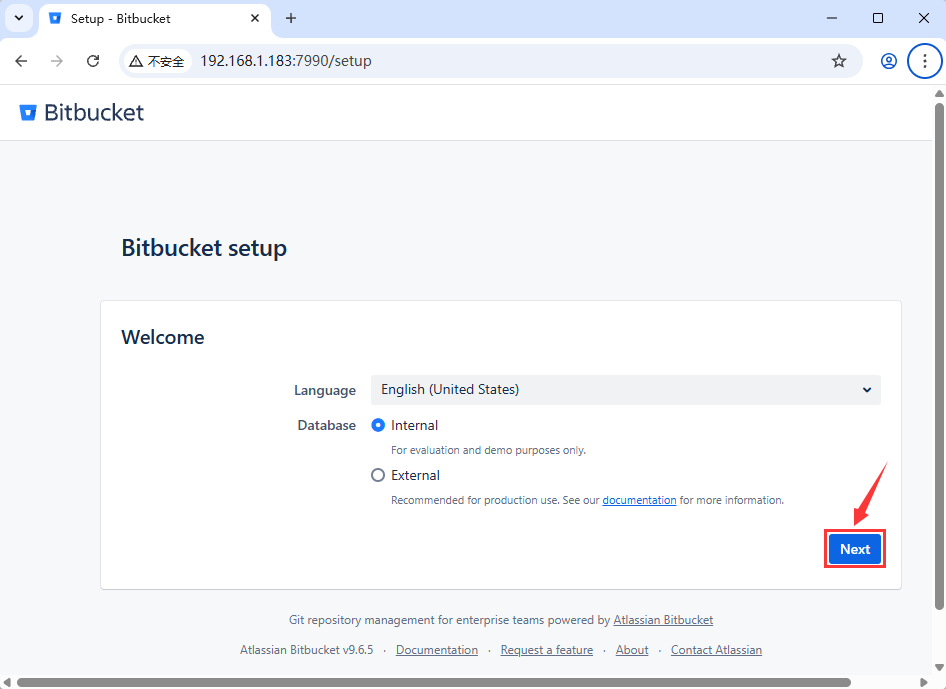Minimize the browser window

pyautogui.click(x=832, y=18)
